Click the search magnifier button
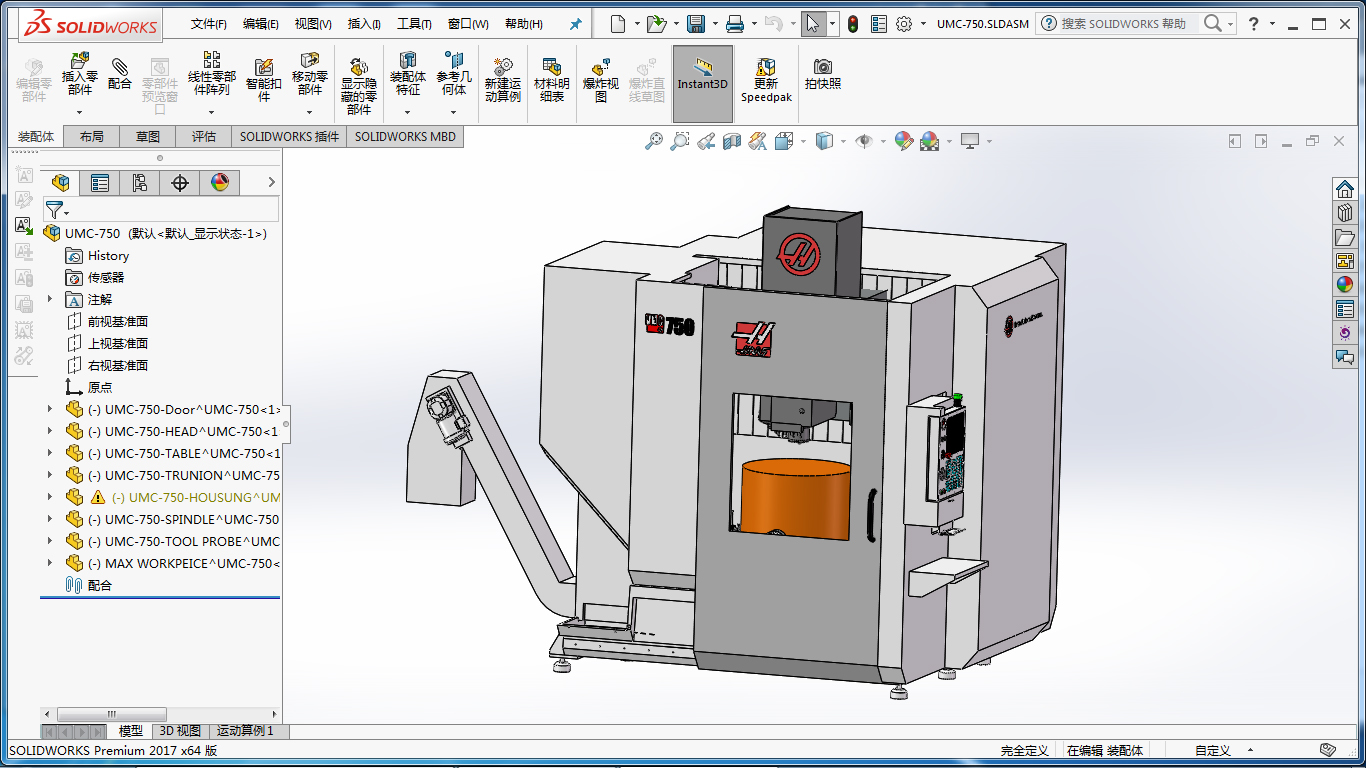The image size is (1366, 768). point(1212,23)
